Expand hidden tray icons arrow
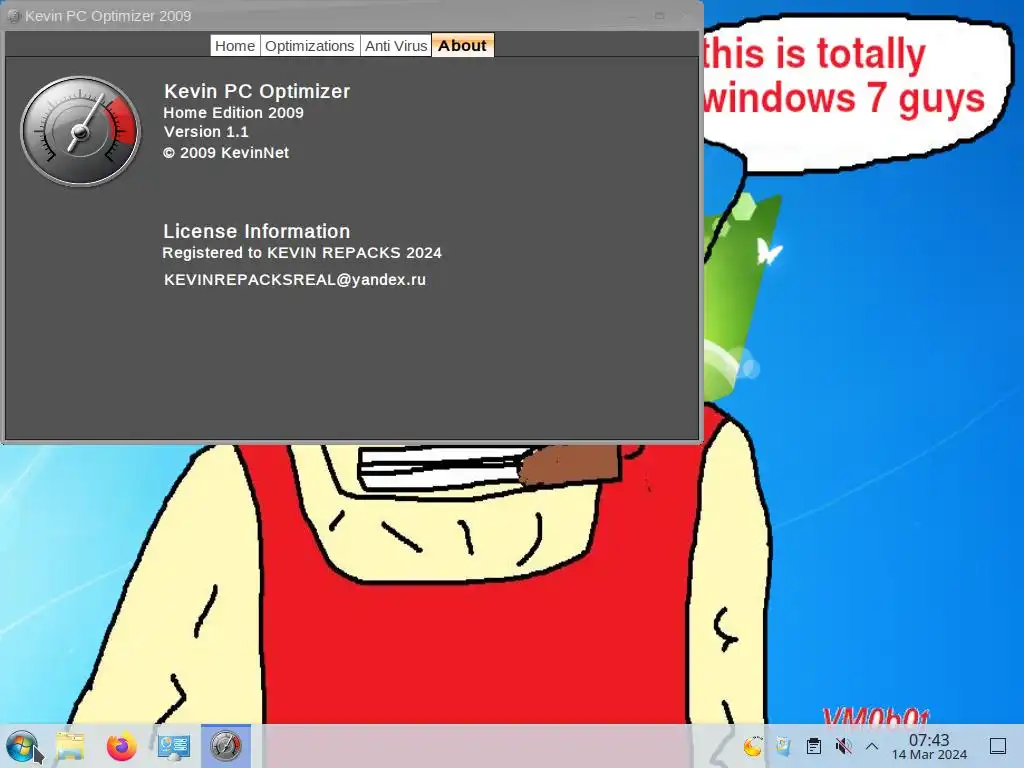Screen dimensions: 1024x768 872,746
